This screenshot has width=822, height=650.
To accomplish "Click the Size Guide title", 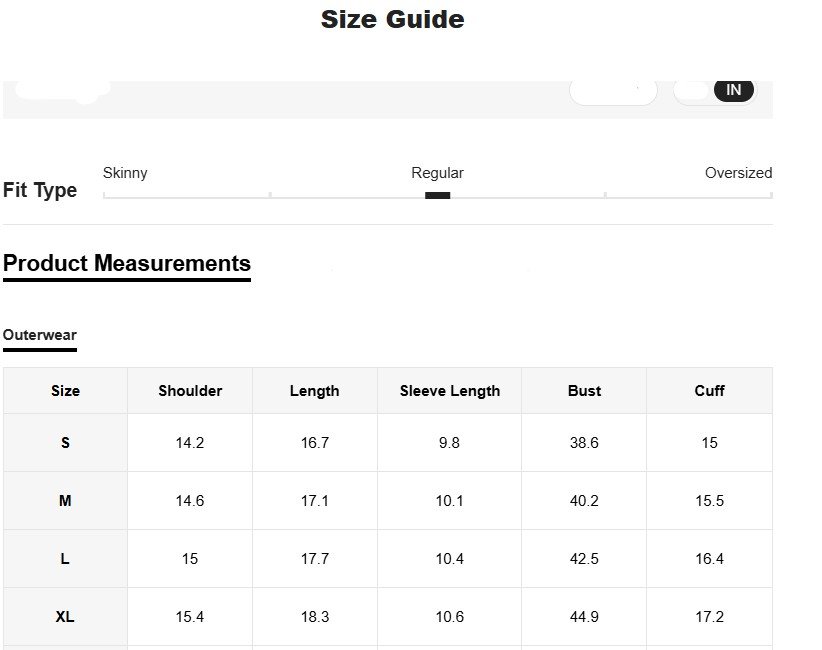I will coord(392,19).
